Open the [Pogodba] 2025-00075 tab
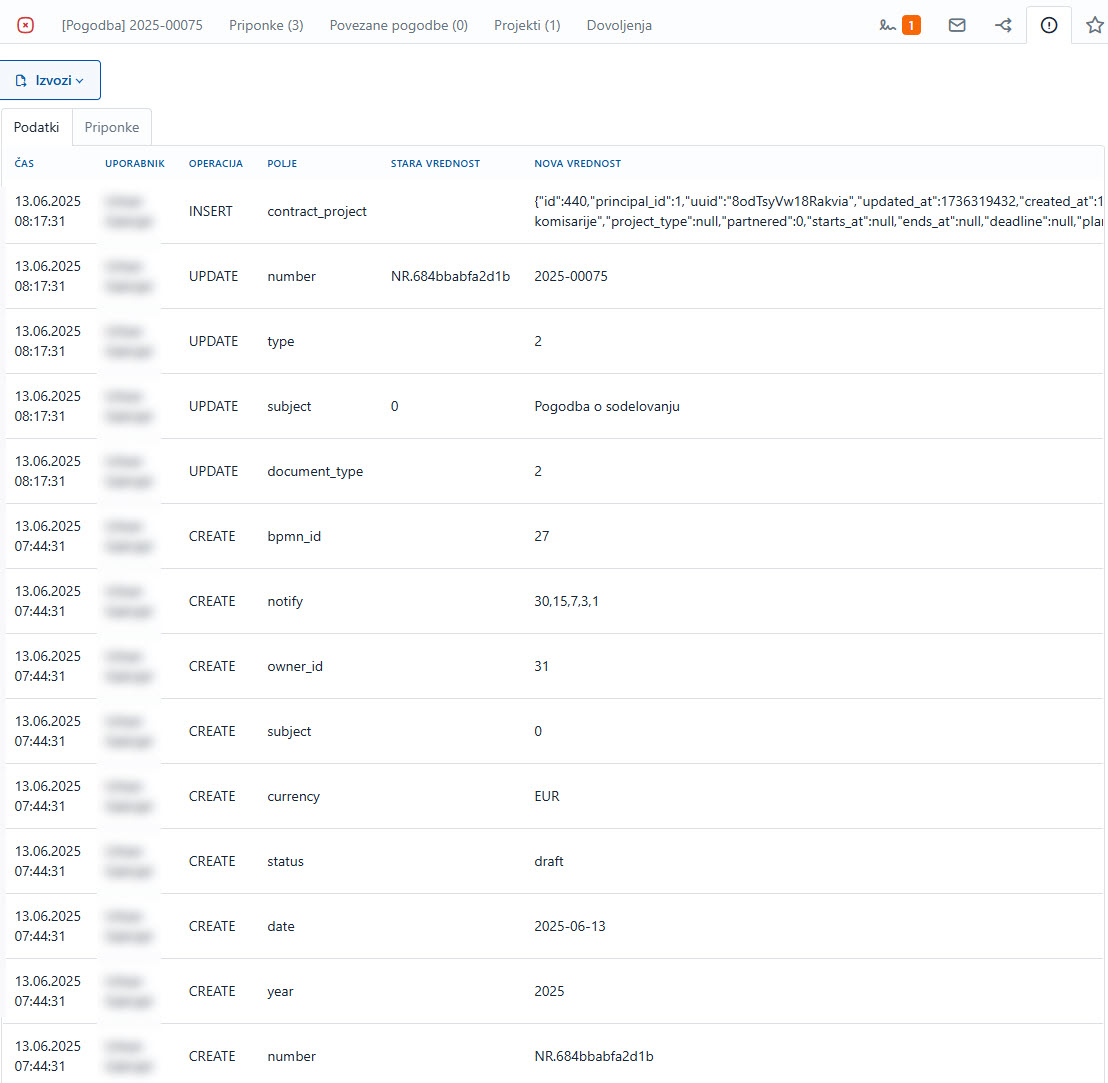Viewport: 1108px width, 1083px height. click(132, 25)
